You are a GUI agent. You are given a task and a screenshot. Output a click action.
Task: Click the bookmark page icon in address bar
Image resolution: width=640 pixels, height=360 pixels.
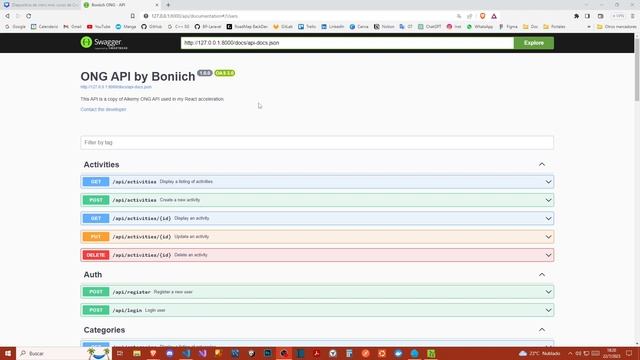pyautogui.click(x=133, y=16)
